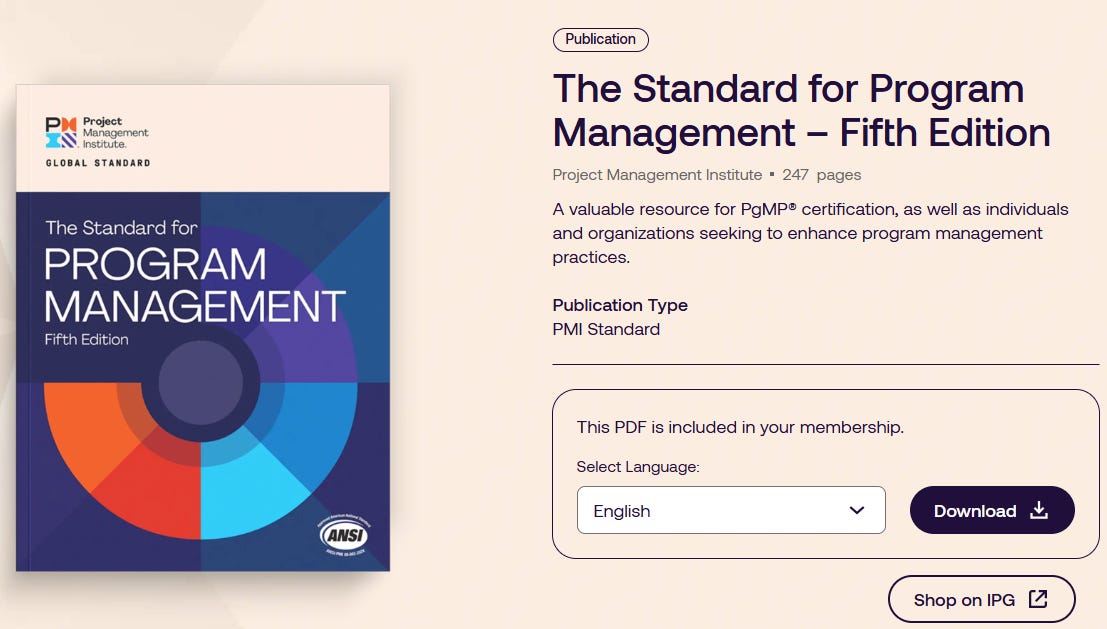Click the Program Management book cover thumbnail
Viewport: 1107px width, 629px height.
pyautogui.click(x=203, y=328)
